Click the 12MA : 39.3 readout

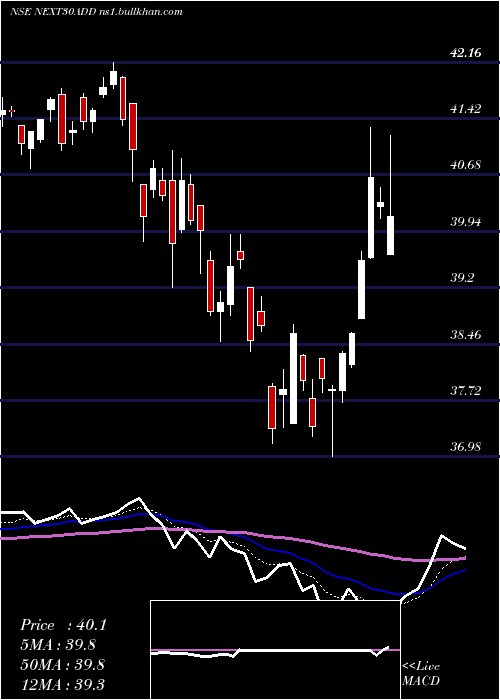tap(62, 684)
